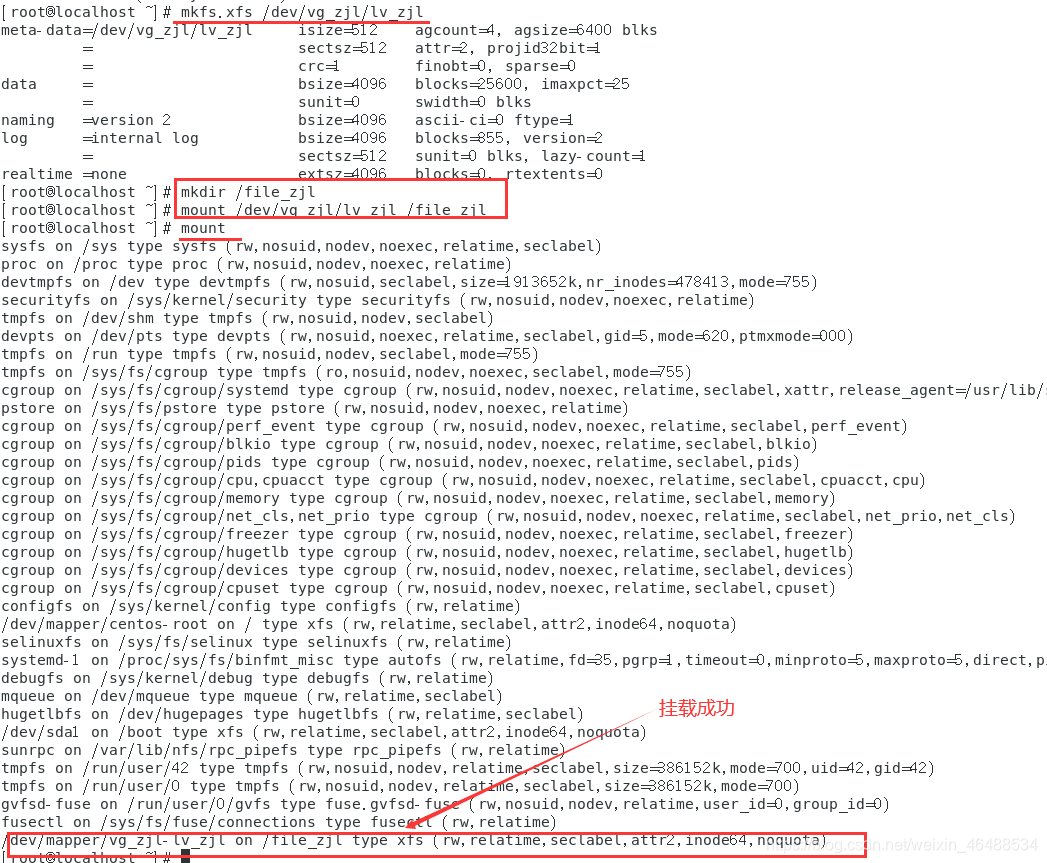
Task: Click the terminal cursor at last prompt
Action: click(186, 857)
